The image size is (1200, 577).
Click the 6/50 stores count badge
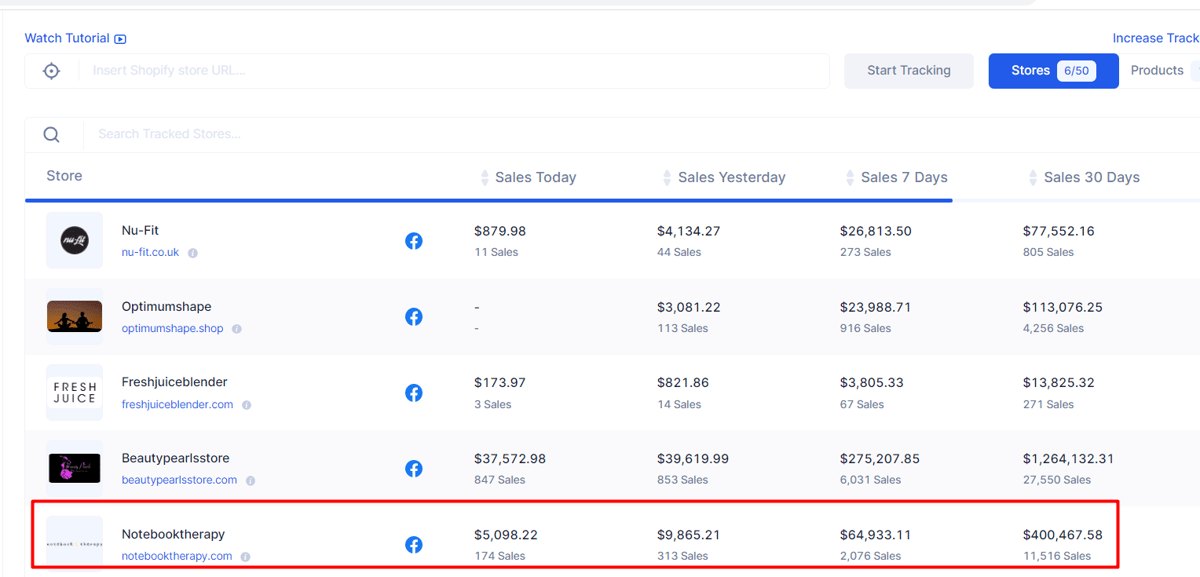pyautogui.click(x=1076, y=71)
